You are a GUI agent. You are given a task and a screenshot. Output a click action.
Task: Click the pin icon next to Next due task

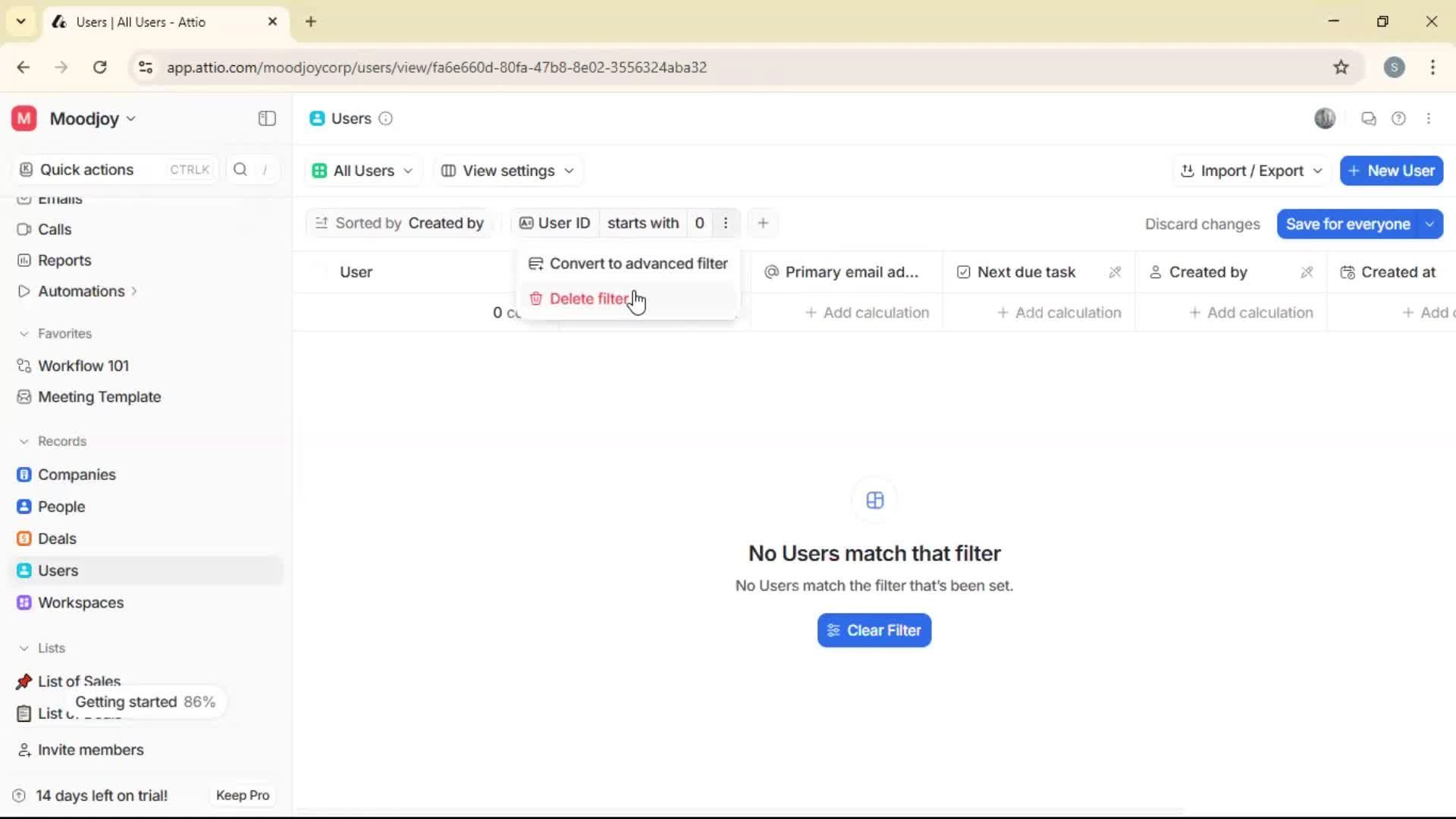click(1115, 271)
